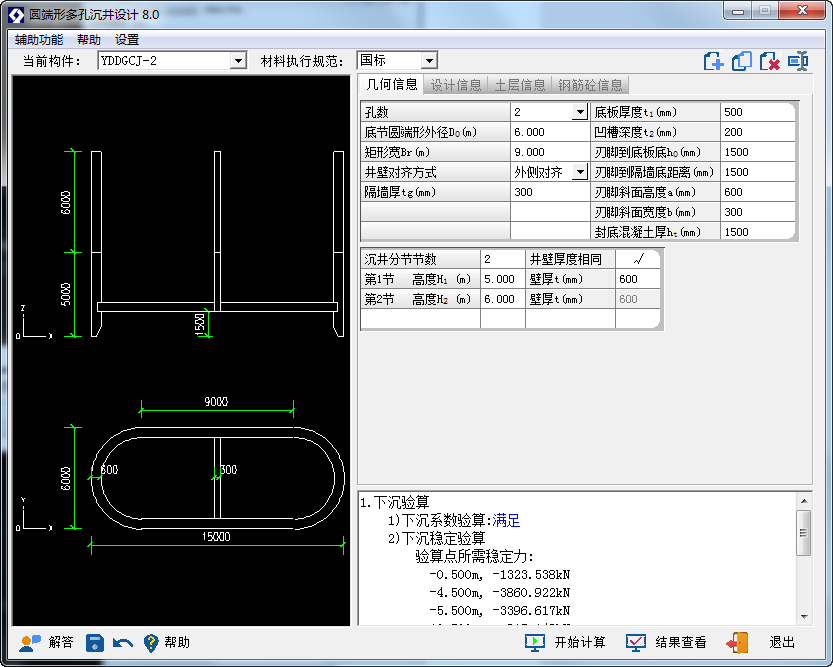Start calculation with 开始计算

point(565,643)
